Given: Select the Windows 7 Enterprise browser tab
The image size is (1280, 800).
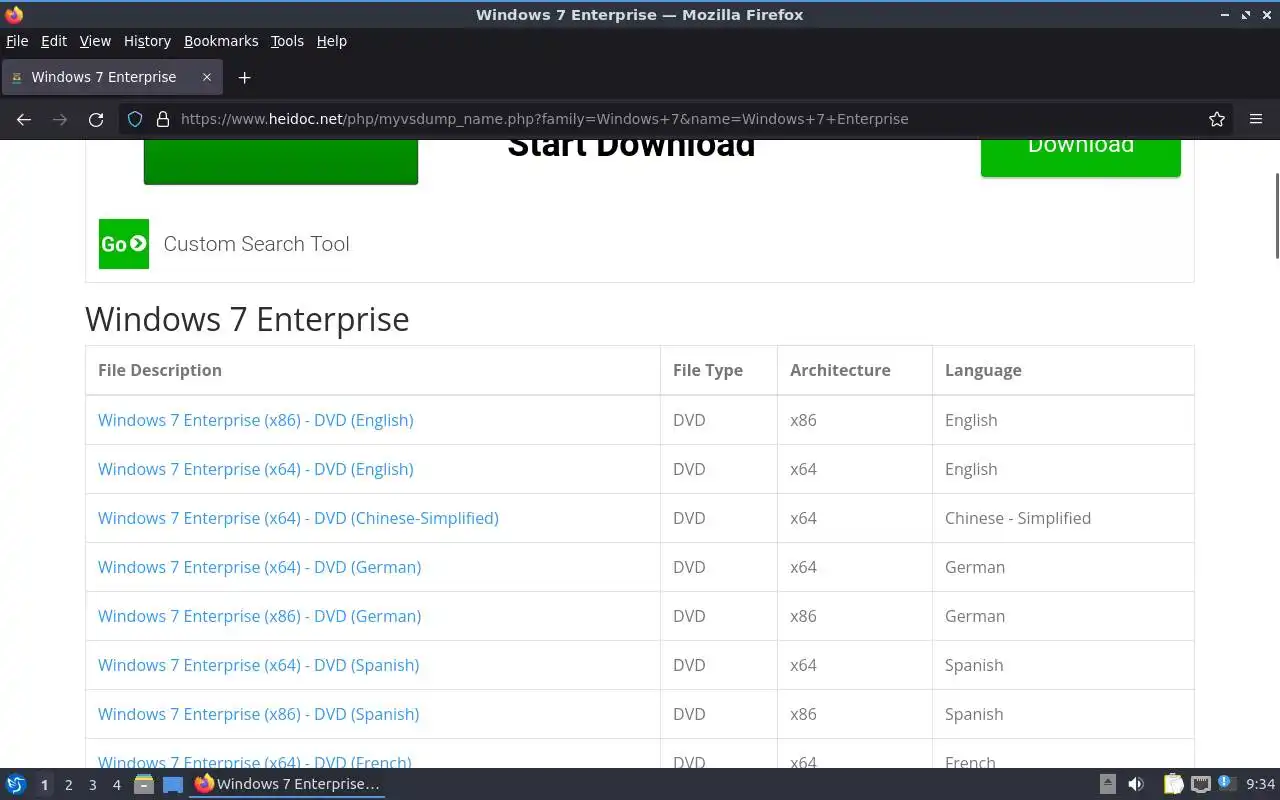Looking at the screenshot, I should pyautogui.click(x=110, y=77).
